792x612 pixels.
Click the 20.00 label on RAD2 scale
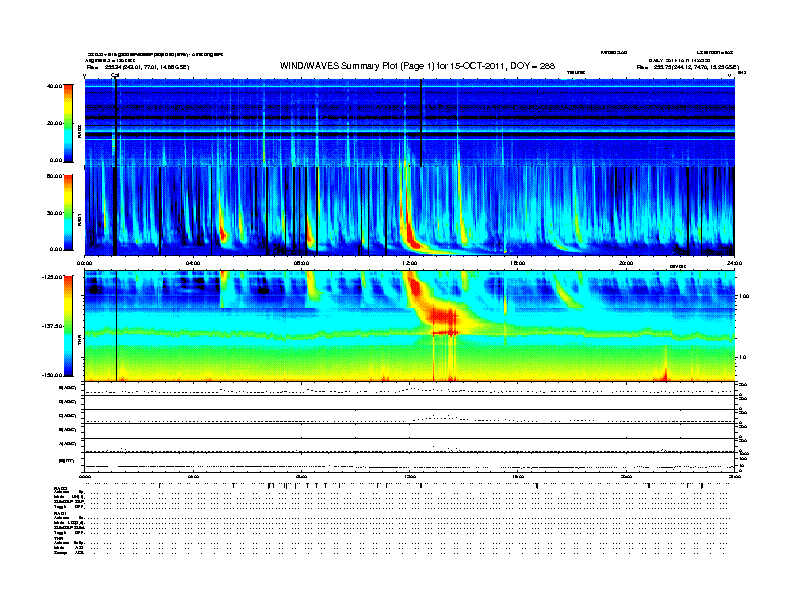pos(54,123)
